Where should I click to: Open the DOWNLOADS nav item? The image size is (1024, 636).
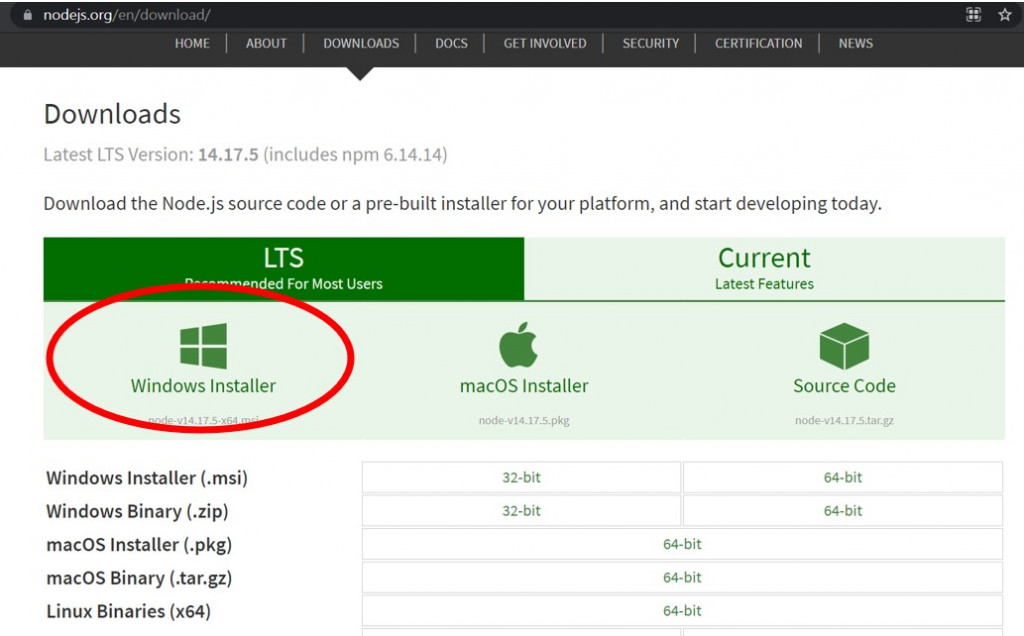click(361, 43)
